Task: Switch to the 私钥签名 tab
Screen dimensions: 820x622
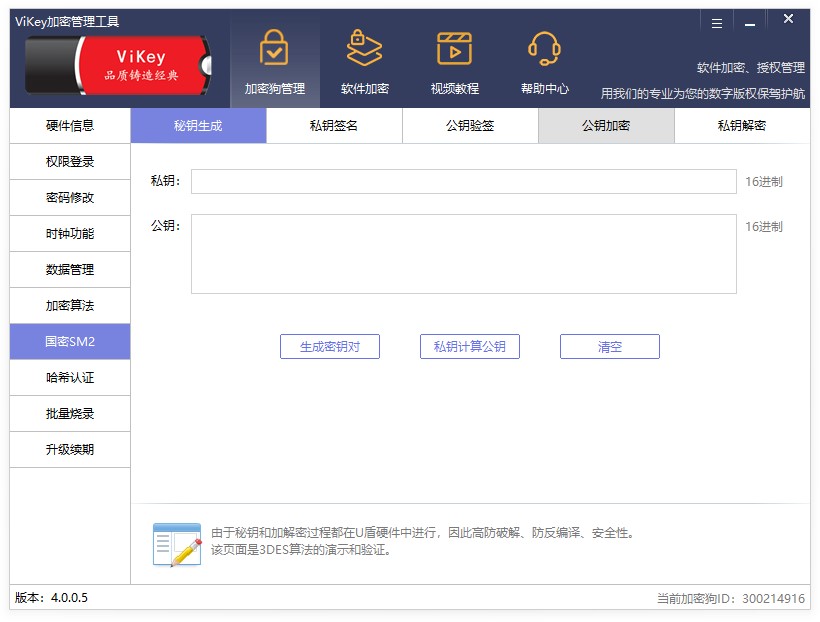Action: 334,126
